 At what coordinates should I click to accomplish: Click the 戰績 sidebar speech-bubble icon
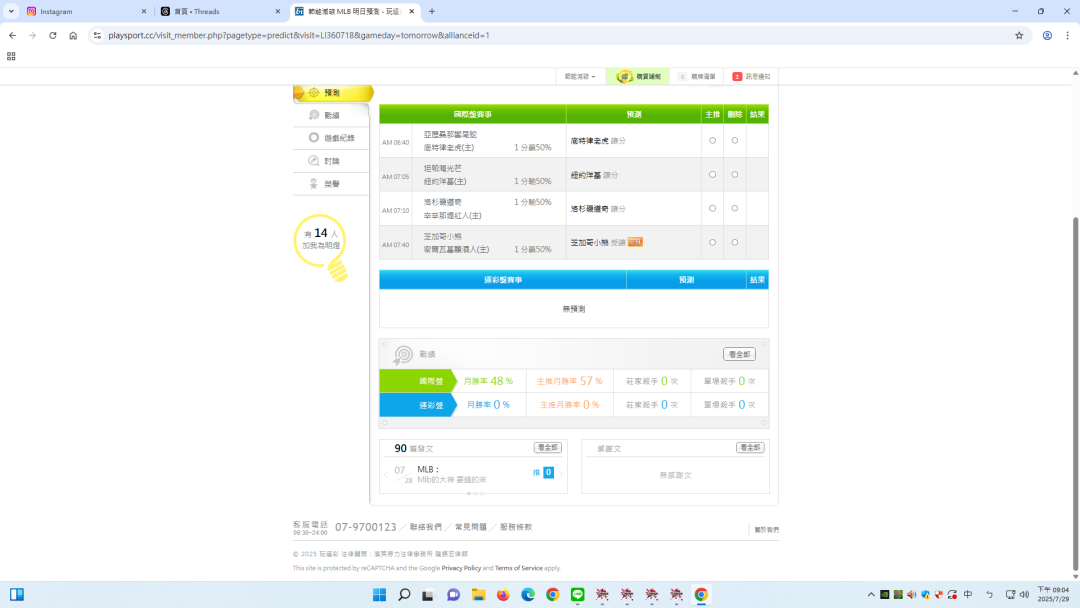point(314,116)
